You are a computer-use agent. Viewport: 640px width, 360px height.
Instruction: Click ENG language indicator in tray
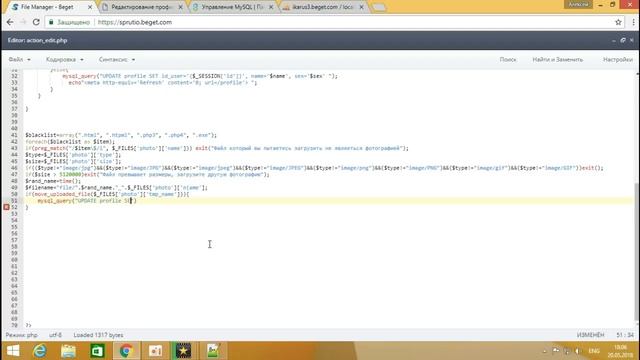point(594,351)
